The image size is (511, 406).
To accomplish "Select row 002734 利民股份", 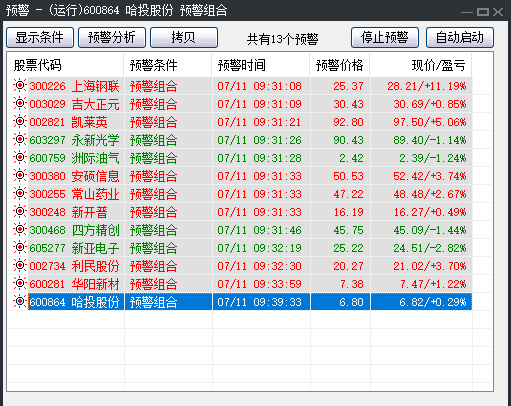I will (240, 266).
